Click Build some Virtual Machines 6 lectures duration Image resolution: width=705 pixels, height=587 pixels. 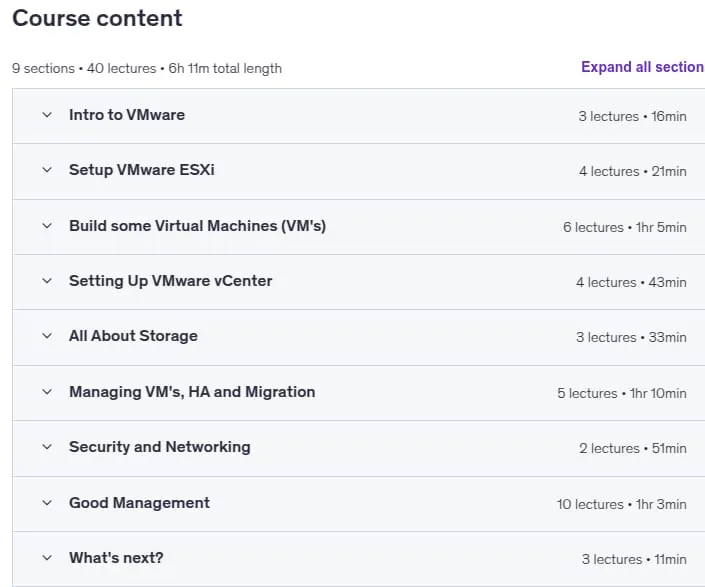click(x=625, y=227)
